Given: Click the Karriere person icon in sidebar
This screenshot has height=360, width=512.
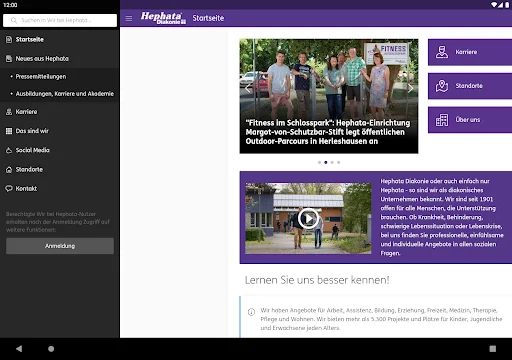Looking at the screenshot, I should 9,112.
